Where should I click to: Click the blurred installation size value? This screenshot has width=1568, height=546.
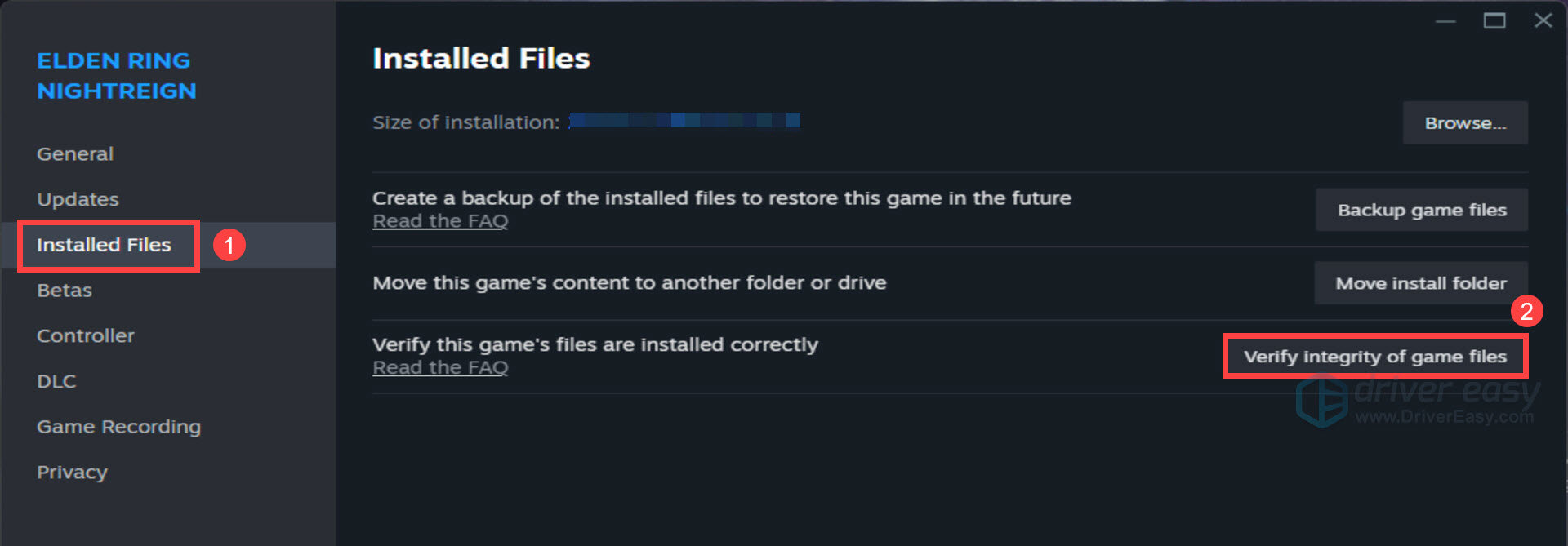(x=684, y=121)
